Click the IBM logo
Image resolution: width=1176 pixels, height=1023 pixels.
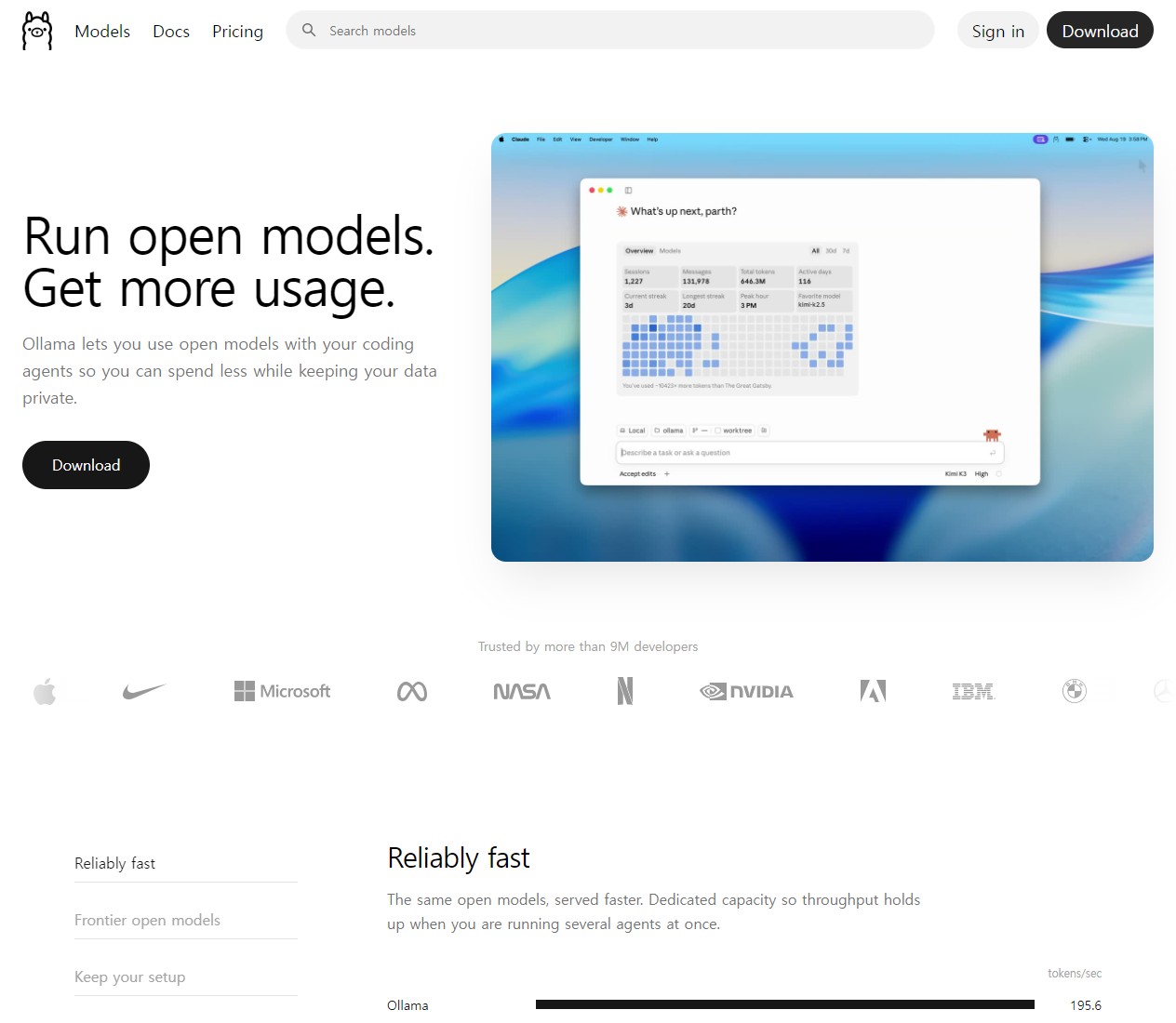point(973,691)
